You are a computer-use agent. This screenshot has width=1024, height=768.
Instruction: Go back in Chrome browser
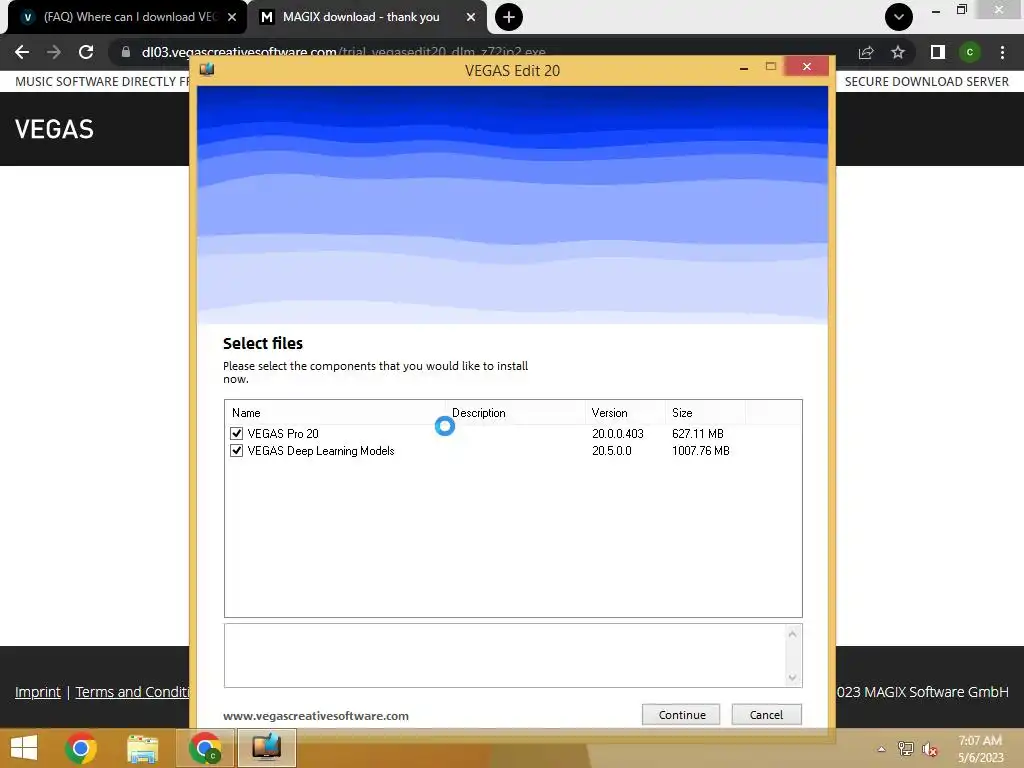pyautogui.click(x=22, y=52)
